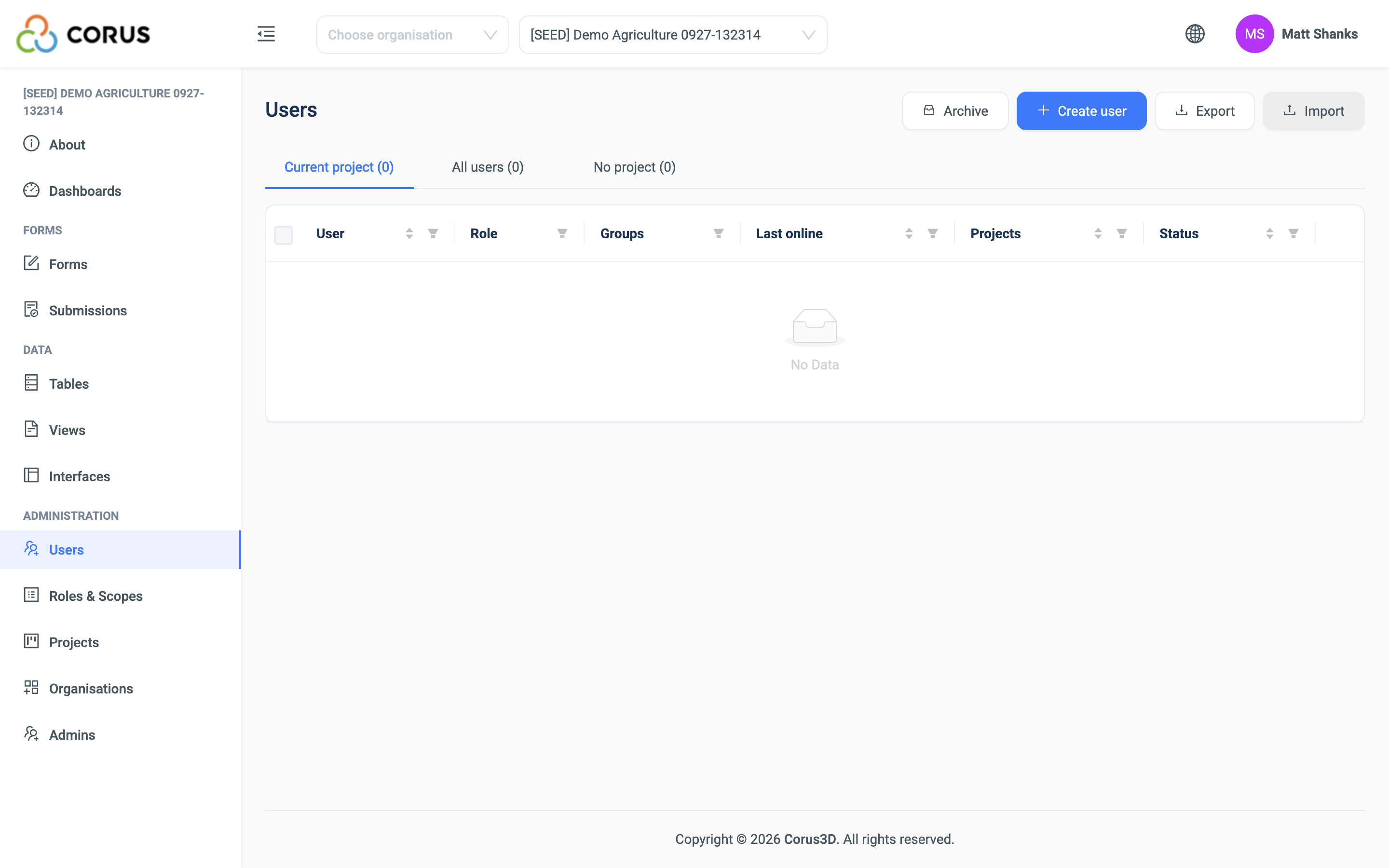1389x868 pixels.
Task: Open the language globe icon
Action: coord(1195,34)
